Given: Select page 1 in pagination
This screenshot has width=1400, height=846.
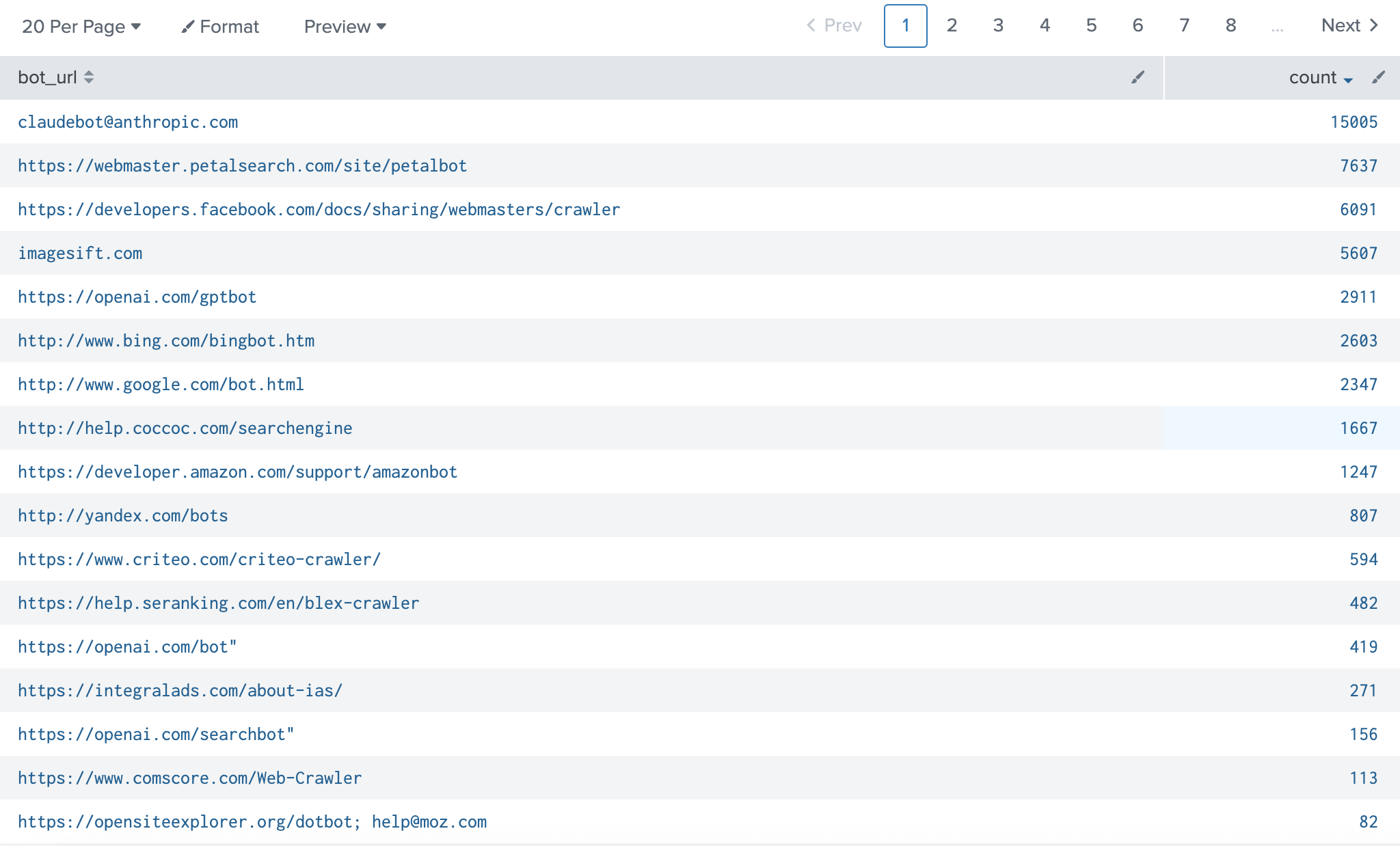Looking at the screenshot, I should click(905, 26).
